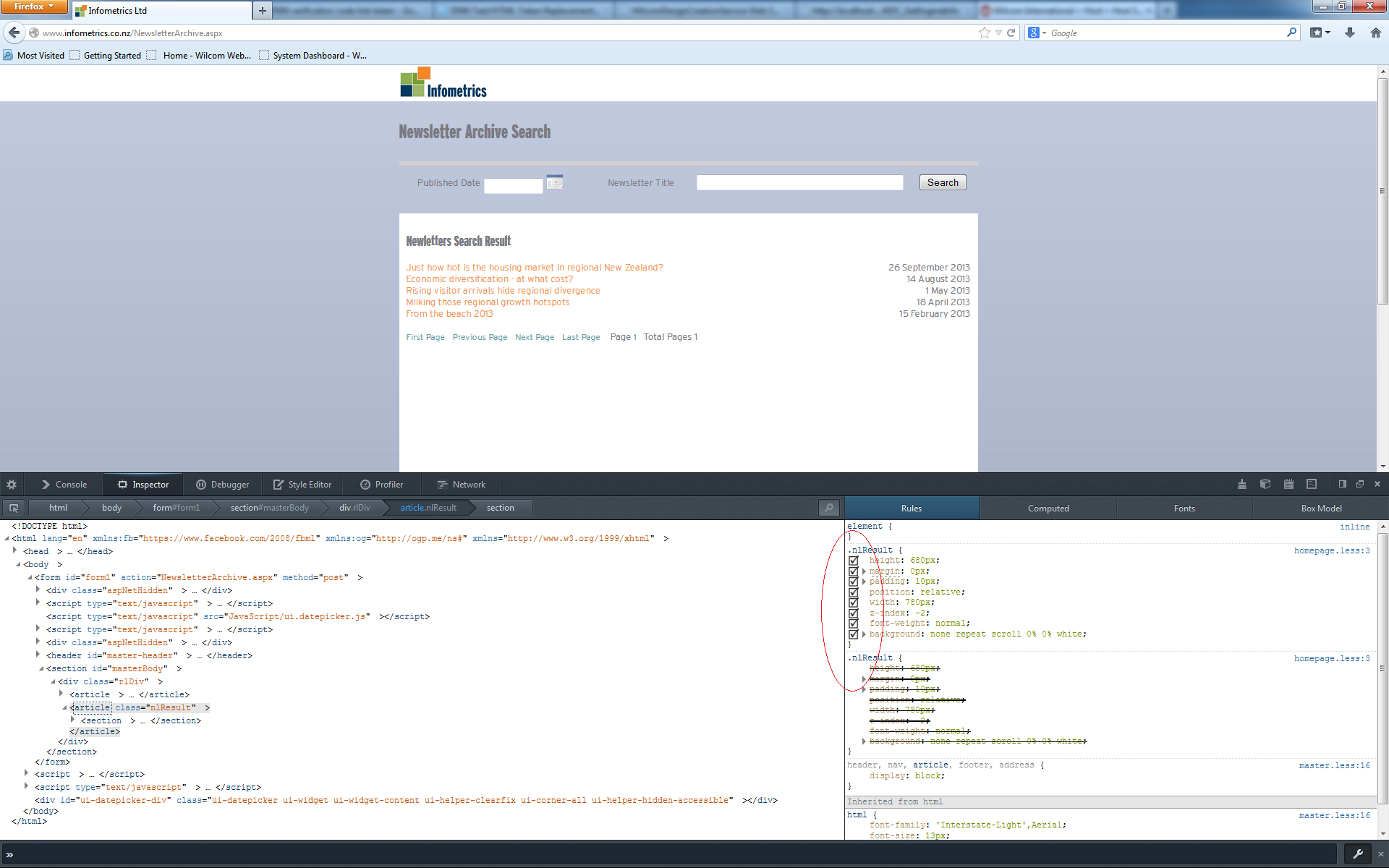1389x868 pixels.
Task: Click the Infometrics logo
Action: [x=443, y=82]
